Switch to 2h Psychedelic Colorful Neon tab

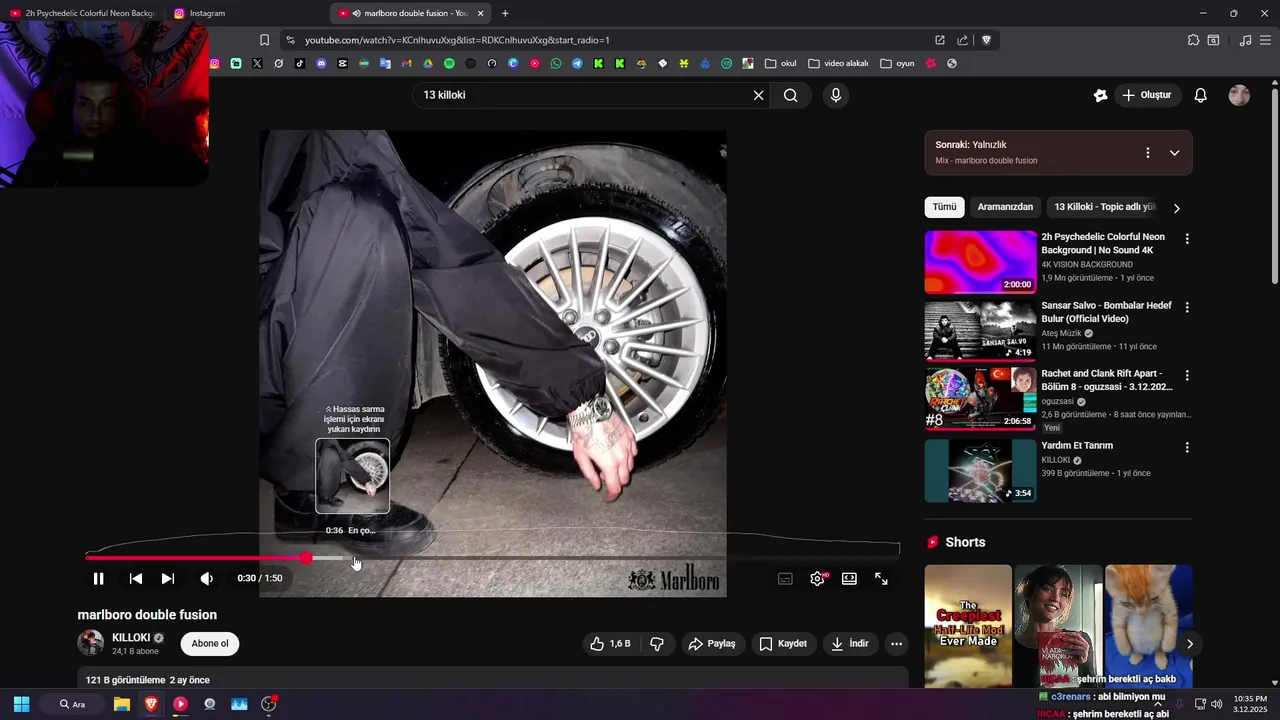82,13
